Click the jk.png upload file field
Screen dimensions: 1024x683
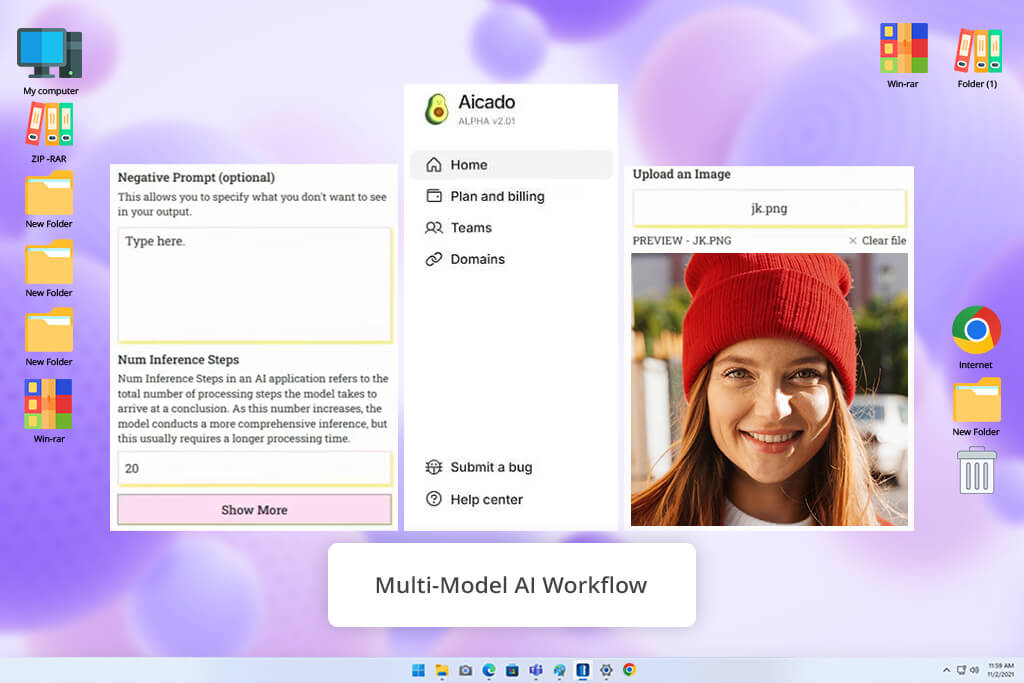coord(769,208)
